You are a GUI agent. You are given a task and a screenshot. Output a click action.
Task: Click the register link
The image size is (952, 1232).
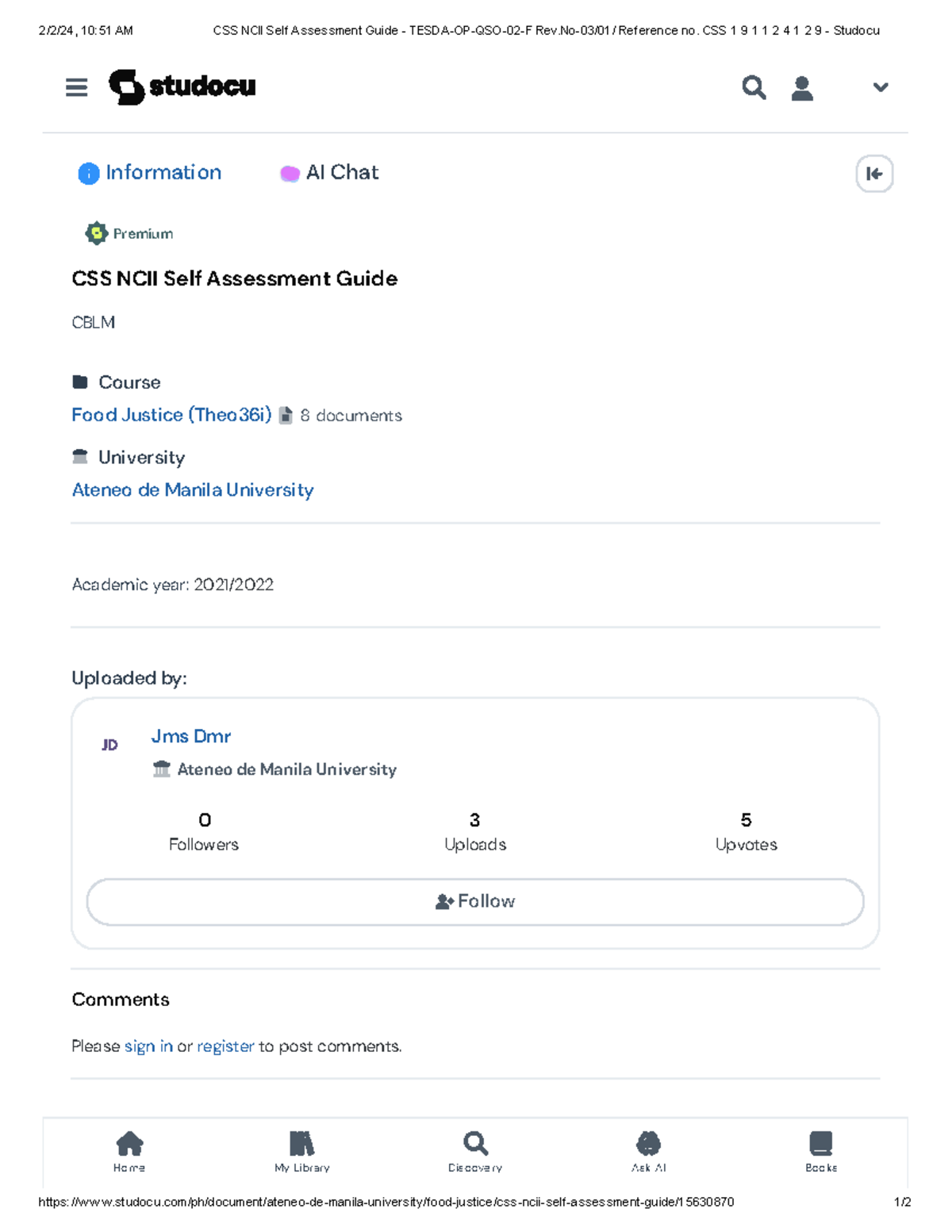[x=225, y=1046]
